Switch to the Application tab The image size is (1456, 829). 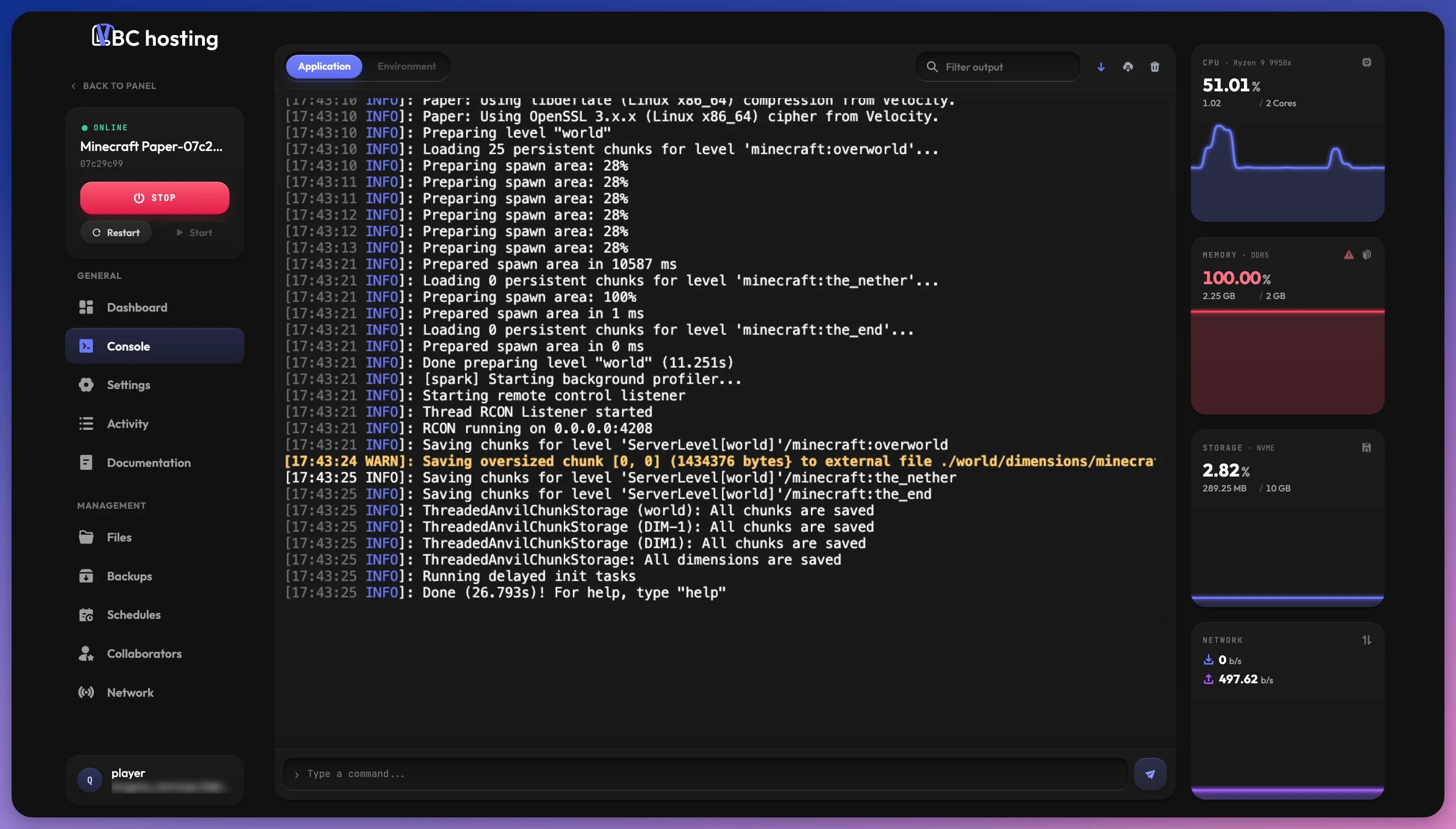[324, 67]
